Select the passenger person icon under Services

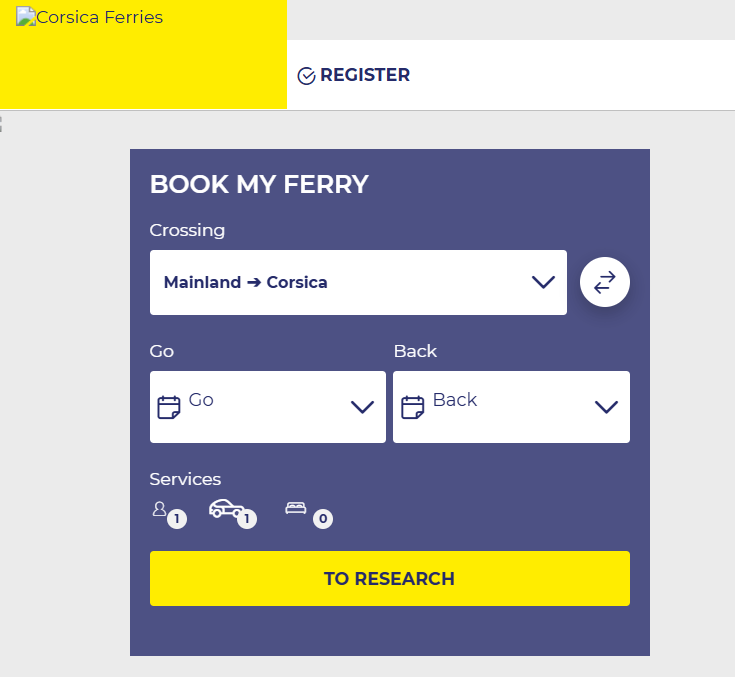[x=159, y=509]
